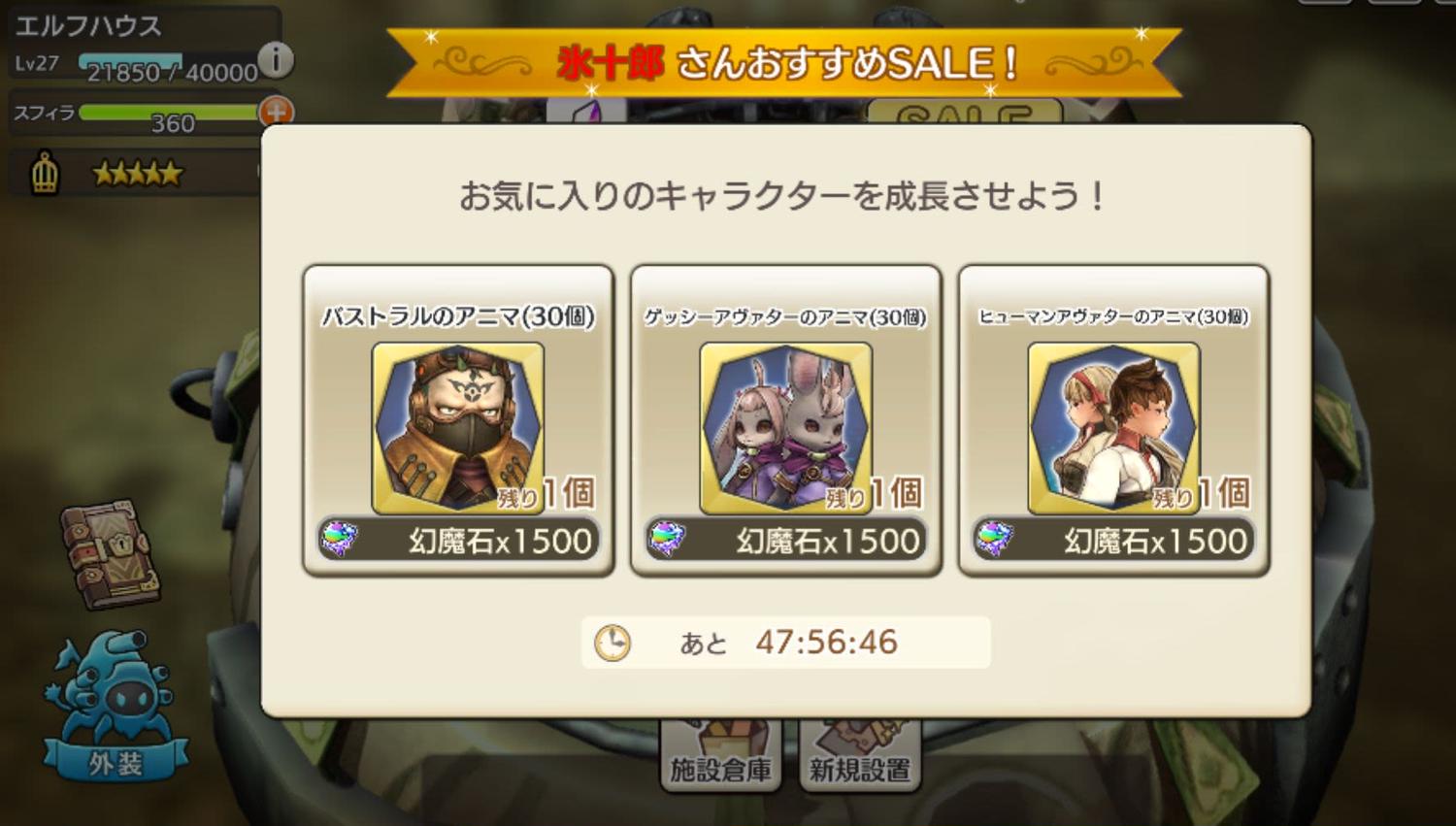
Task: Click the スフィラ green gauge bar
Action: tap(170, 113)
